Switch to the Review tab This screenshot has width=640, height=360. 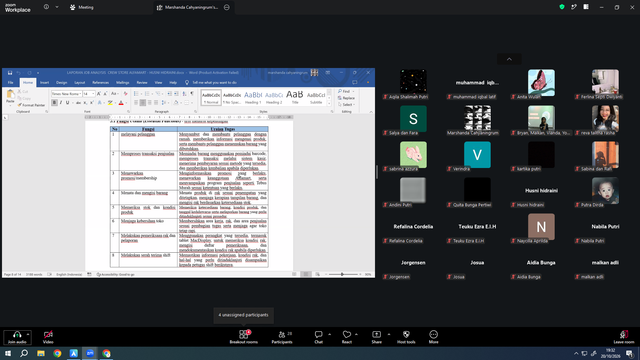142,82
